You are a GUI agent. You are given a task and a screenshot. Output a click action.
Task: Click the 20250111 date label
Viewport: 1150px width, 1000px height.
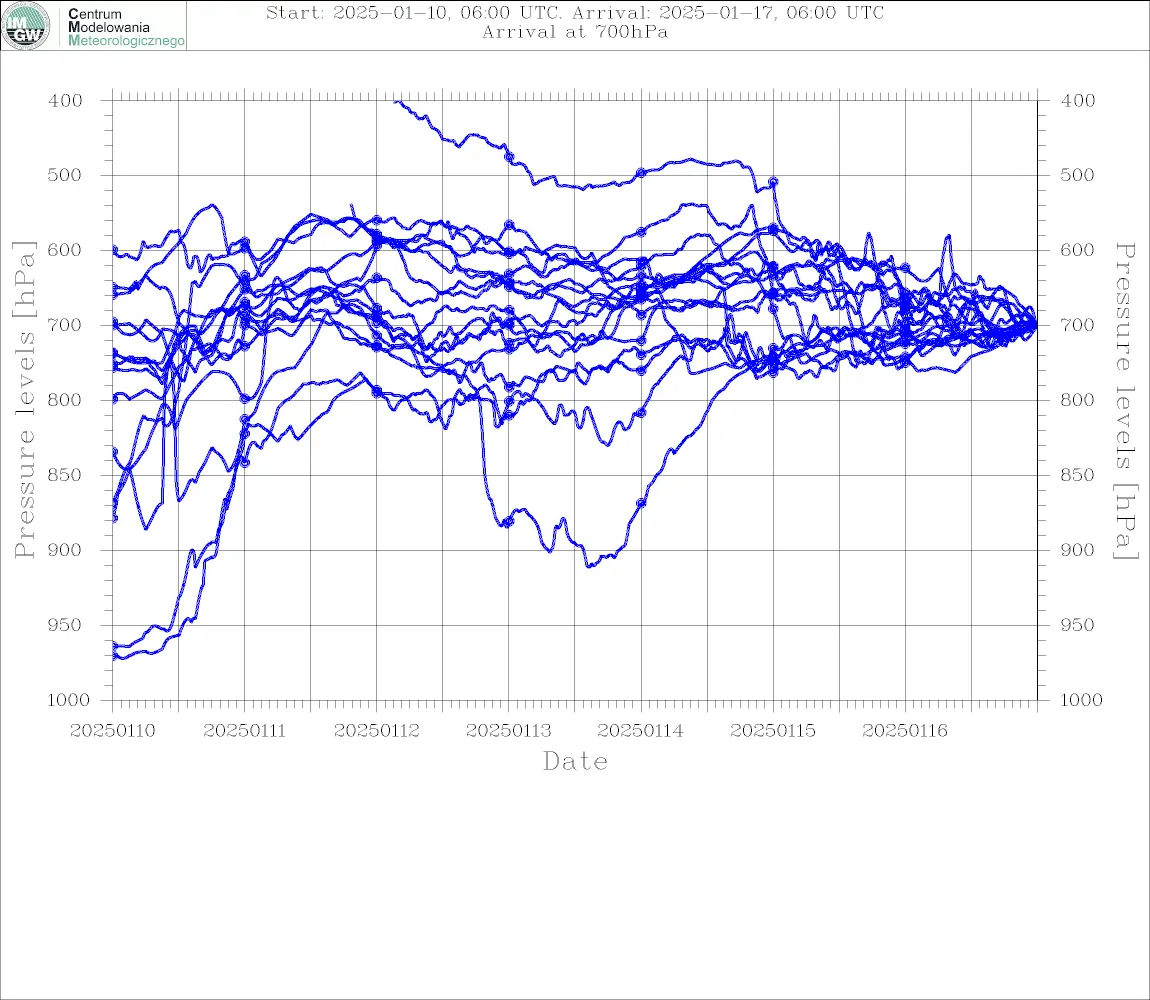coord(244,731)
